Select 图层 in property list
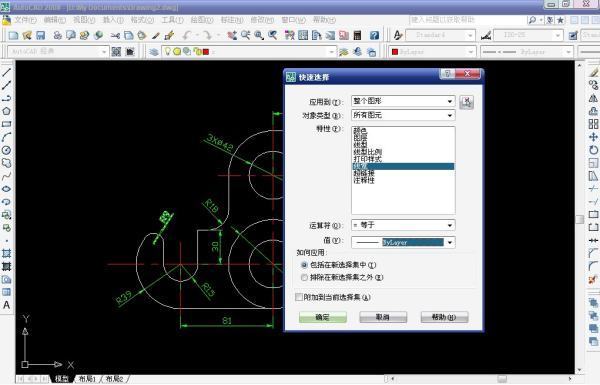Screen dimensions: 600x385 tap(360, 137)
